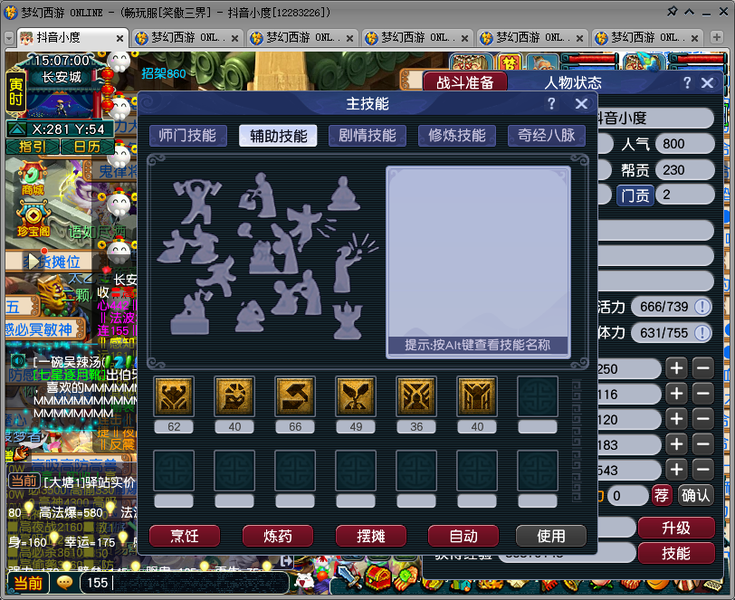Open the red treasure chest icon
The width and height of the screenshot is (735, 600).
pos(377,578)
